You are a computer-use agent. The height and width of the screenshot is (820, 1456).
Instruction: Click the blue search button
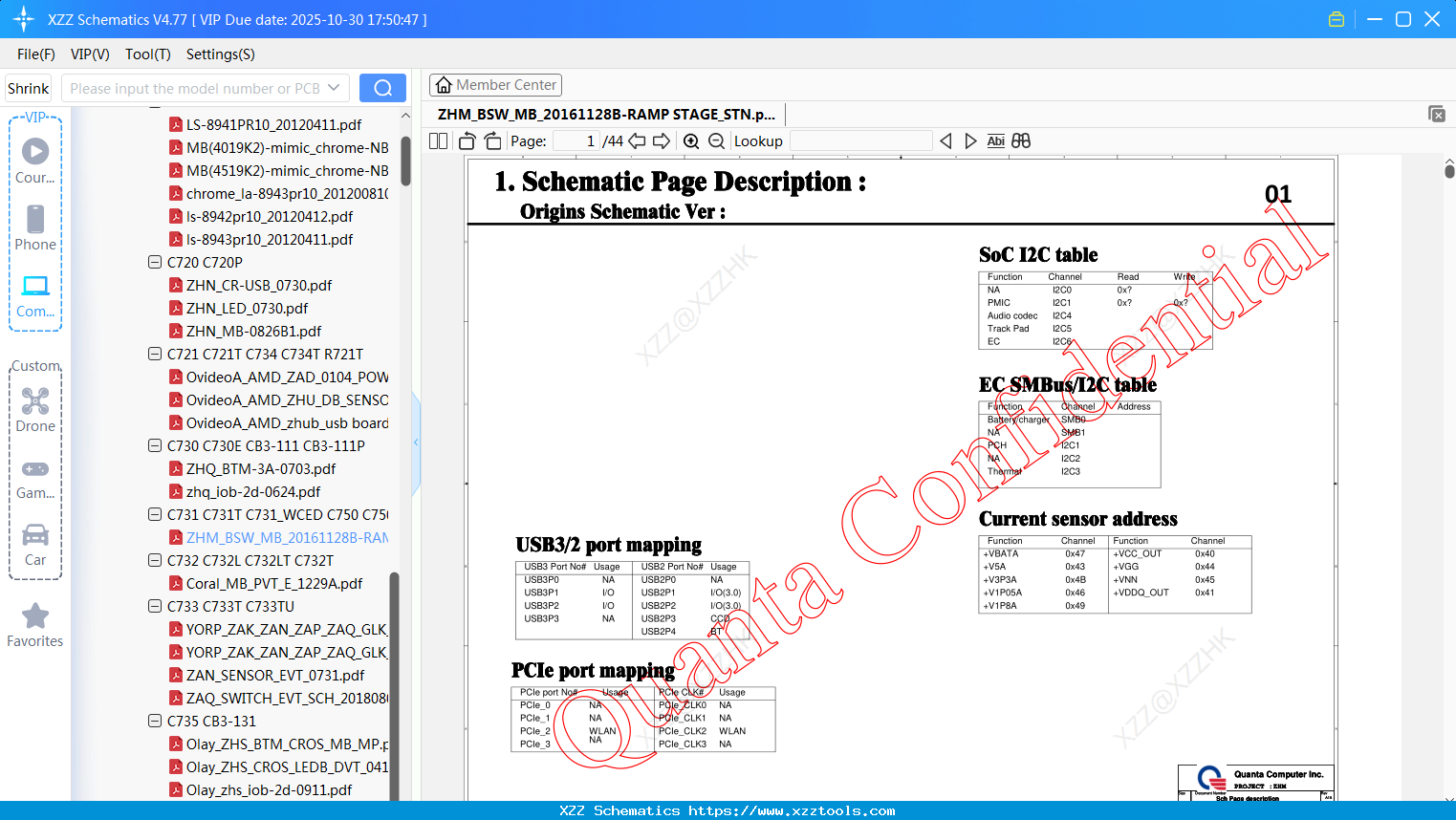[382, 88]
